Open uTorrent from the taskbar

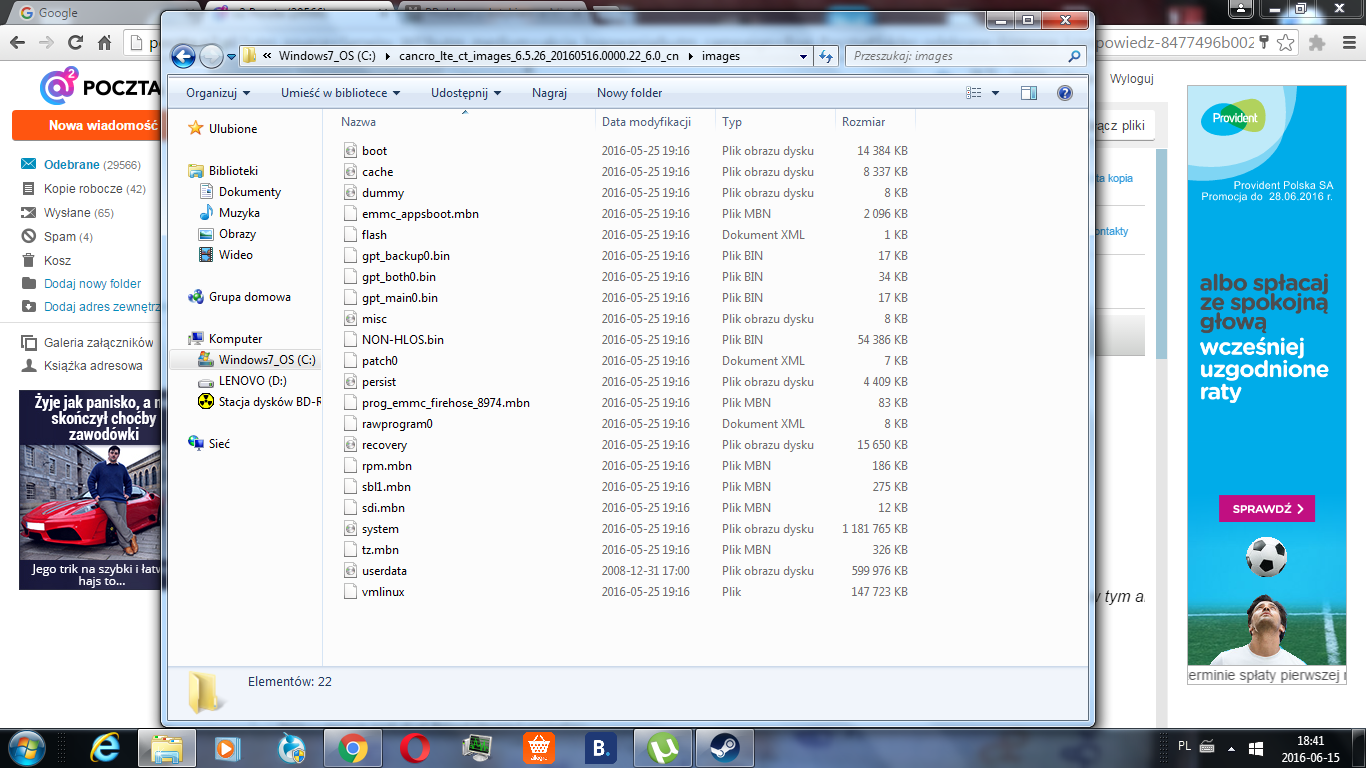click(662, 748)
